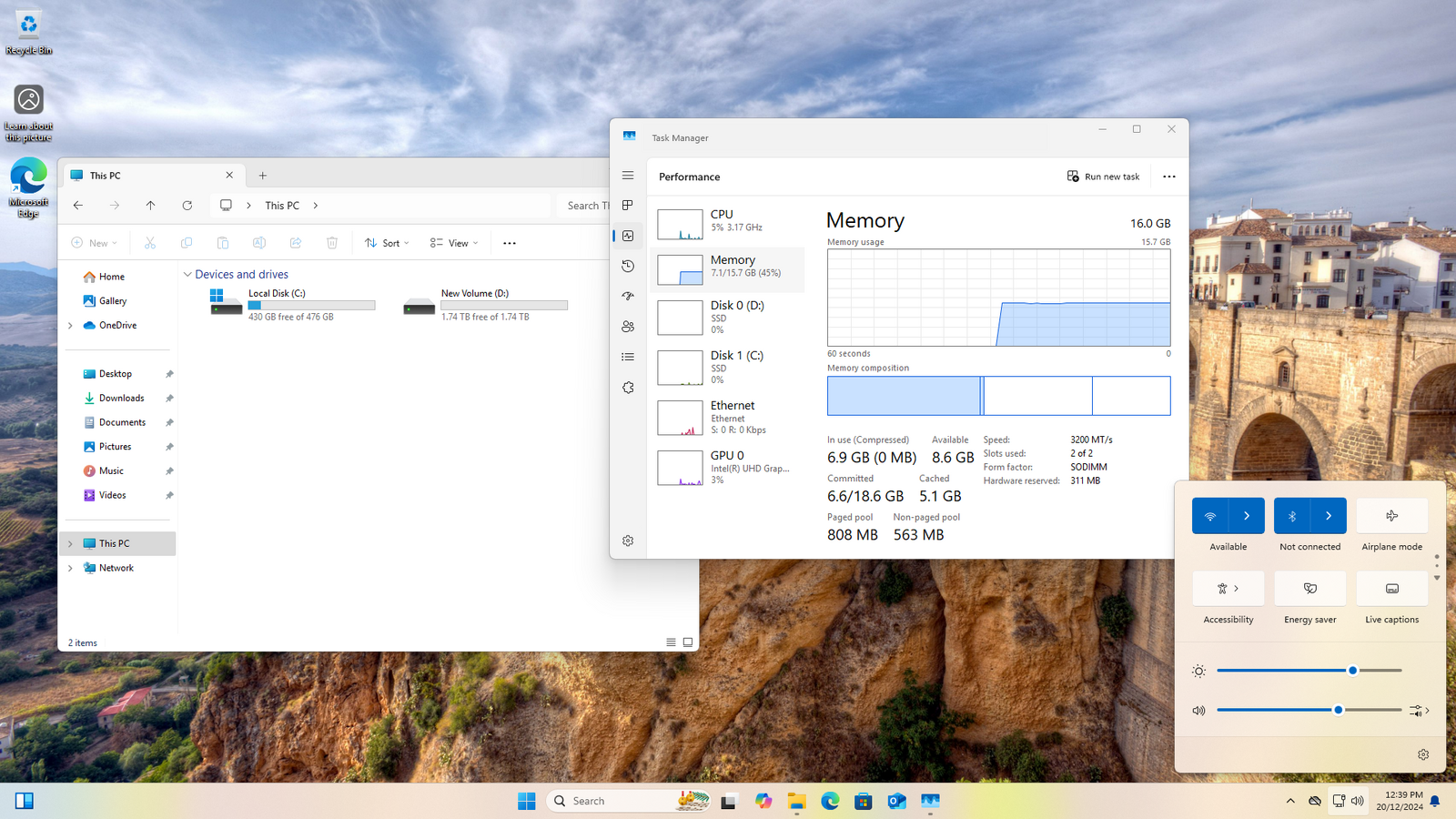Open the New dropdown in File Explorer
The width and height of the screenshot is (1456, 819).
[x=95, y=243]
